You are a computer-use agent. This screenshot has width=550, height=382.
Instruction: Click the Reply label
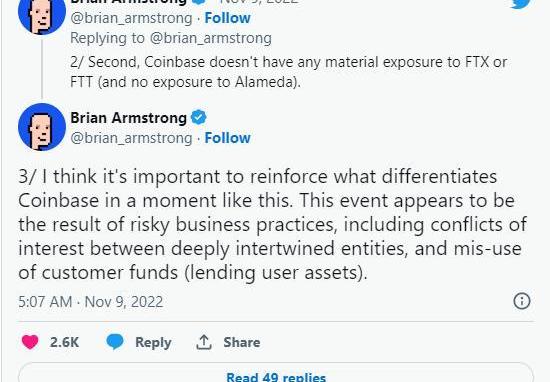(153, 342)
